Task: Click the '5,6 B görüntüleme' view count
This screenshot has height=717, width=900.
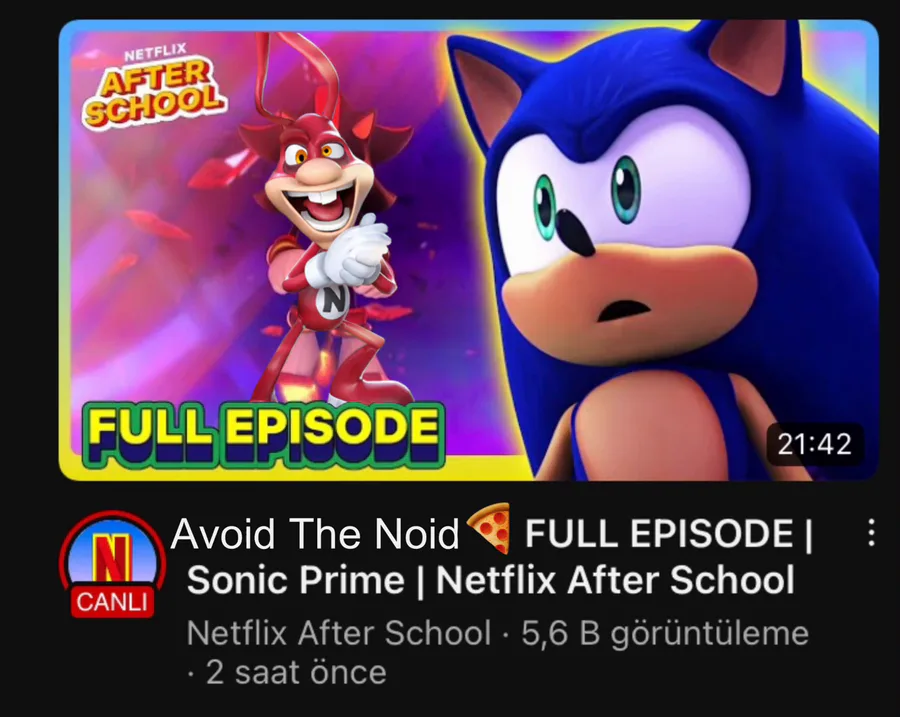Action: click(x=665, y=634)
